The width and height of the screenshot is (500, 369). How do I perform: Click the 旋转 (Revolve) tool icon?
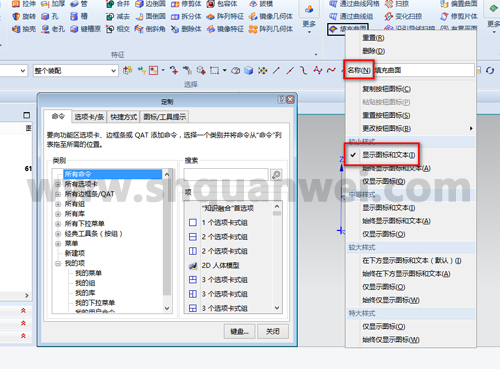click(16, 16)
